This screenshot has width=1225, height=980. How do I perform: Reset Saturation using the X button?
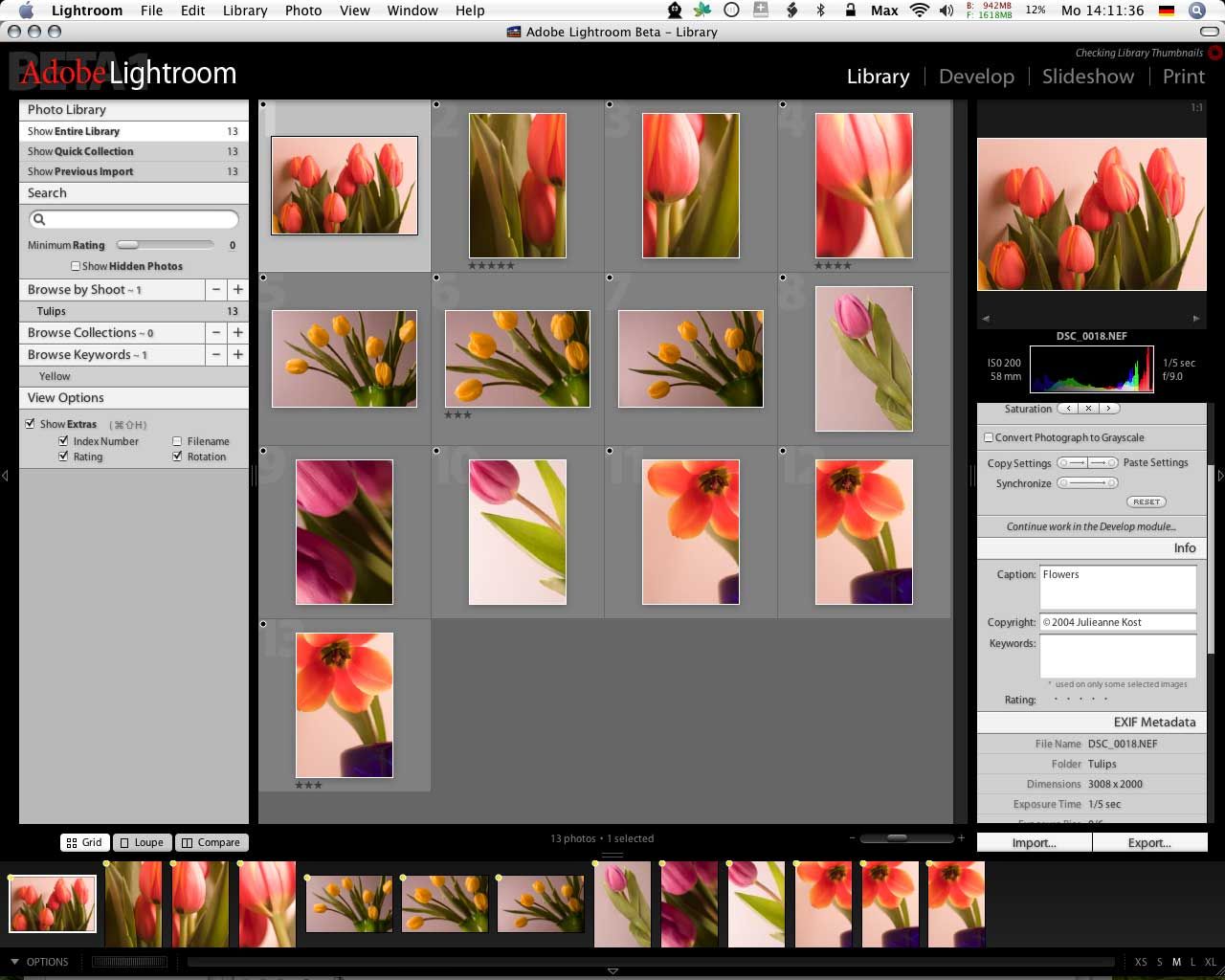coord(1088,409)
